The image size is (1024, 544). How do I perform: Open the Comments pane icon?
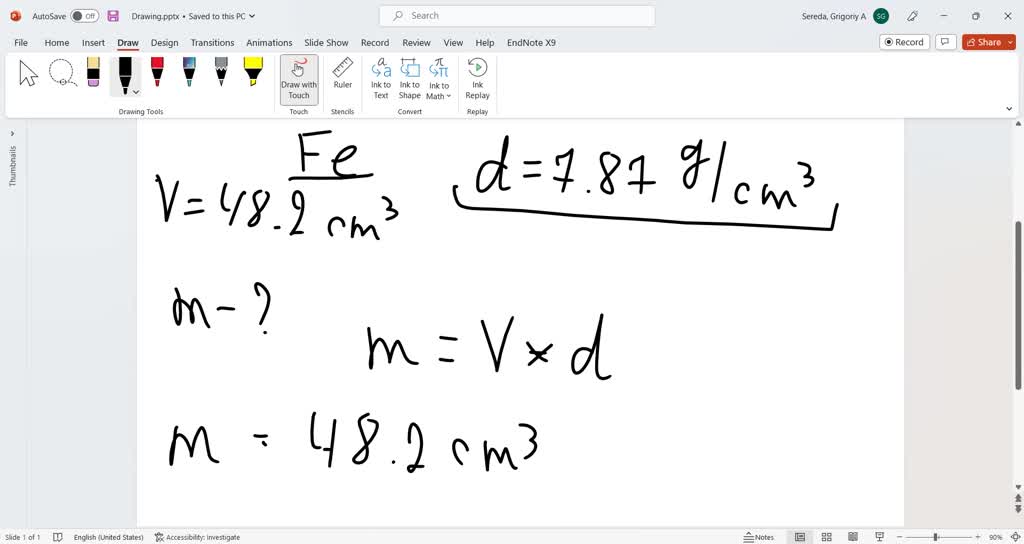pyautogui.click(x=945, y=42)
